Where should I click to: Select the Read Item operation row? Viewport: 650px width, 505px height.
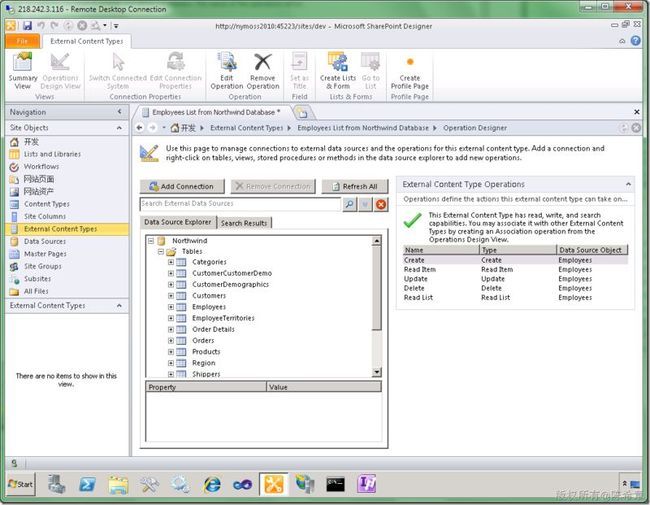coord(515,269)
